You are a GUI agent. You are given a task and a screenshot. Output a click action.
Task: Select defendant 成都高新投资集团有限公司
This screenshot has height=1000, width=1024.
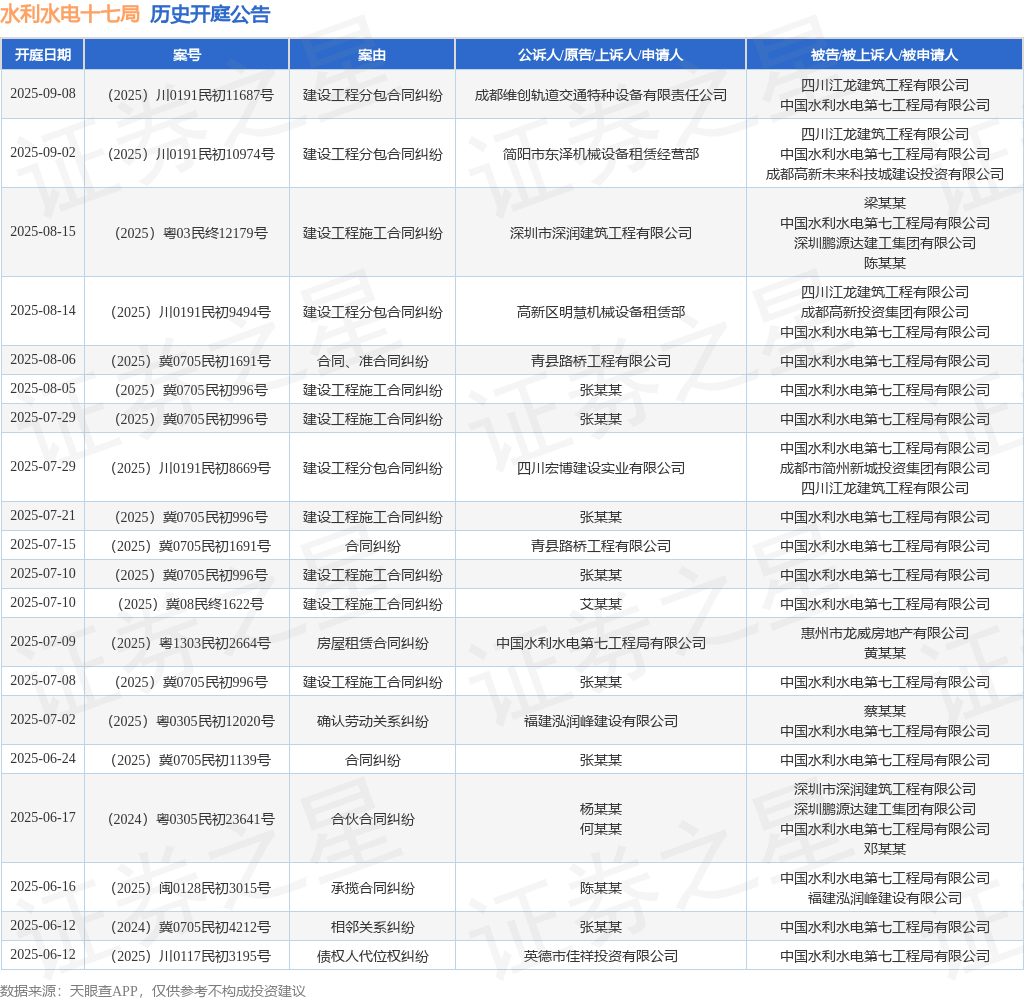point(884,312)
